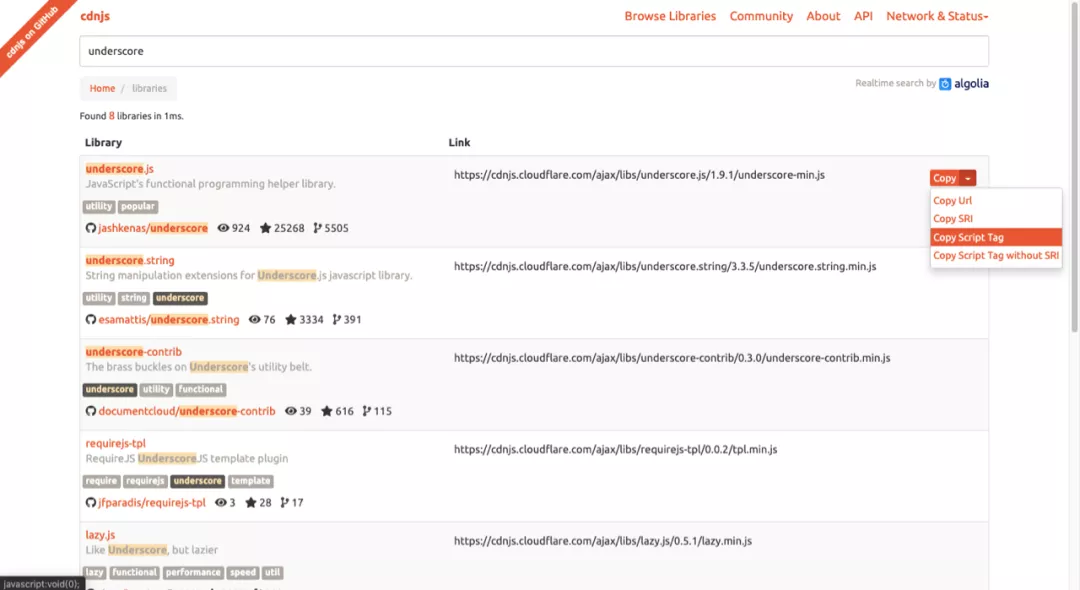1080x590 pixels.
Task: Click star icon next to 3334
Action: [x=291, y=319]
